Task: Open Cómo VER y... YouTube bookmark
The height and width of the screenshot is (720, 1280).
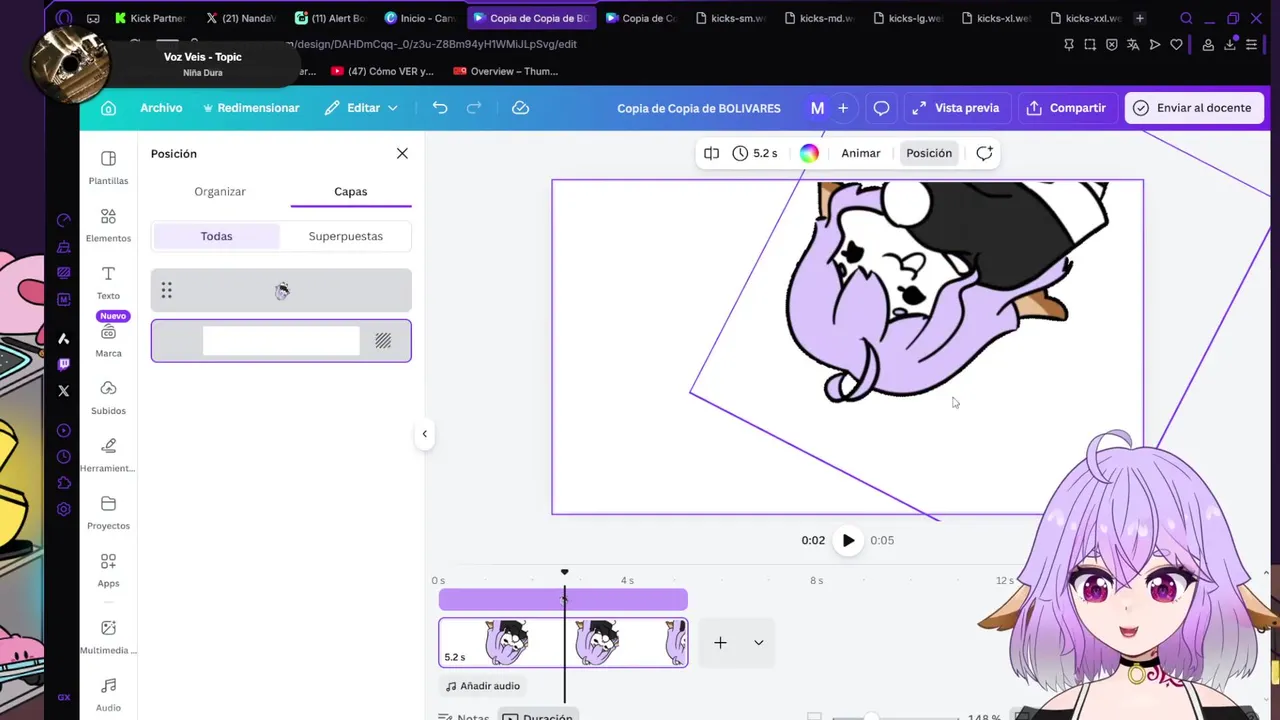Action: (x=381, y=71)
